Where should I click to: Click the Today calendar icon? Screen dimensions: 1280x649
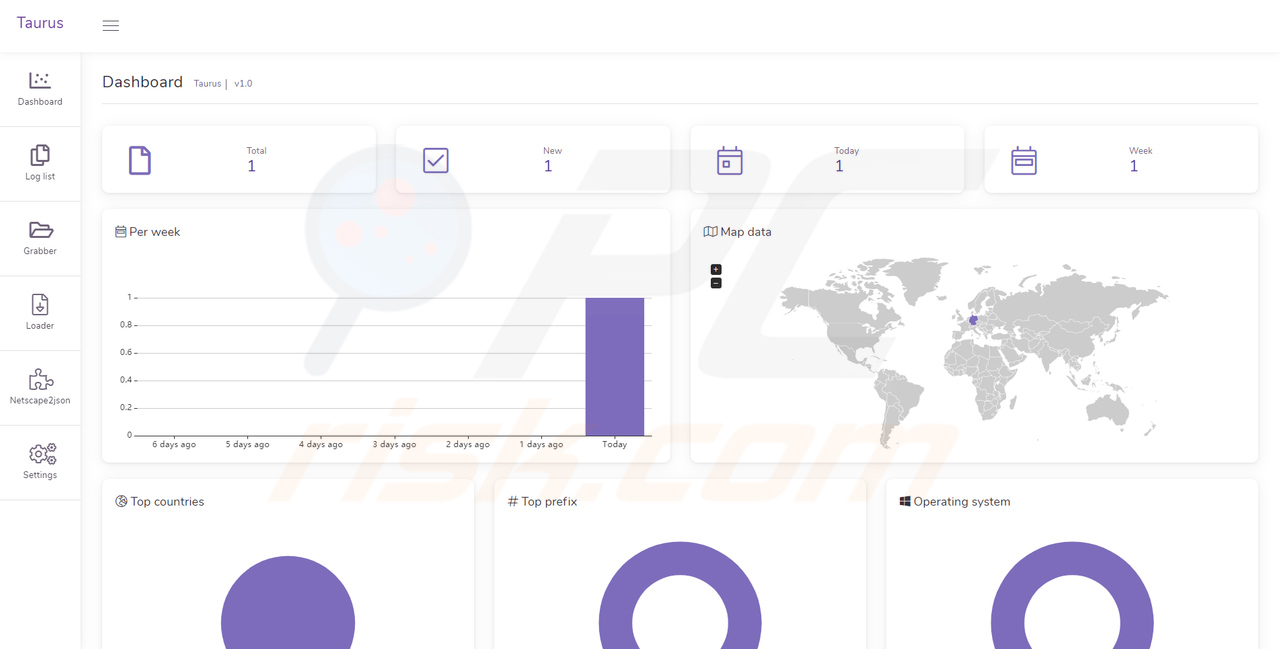click(730, 160)
